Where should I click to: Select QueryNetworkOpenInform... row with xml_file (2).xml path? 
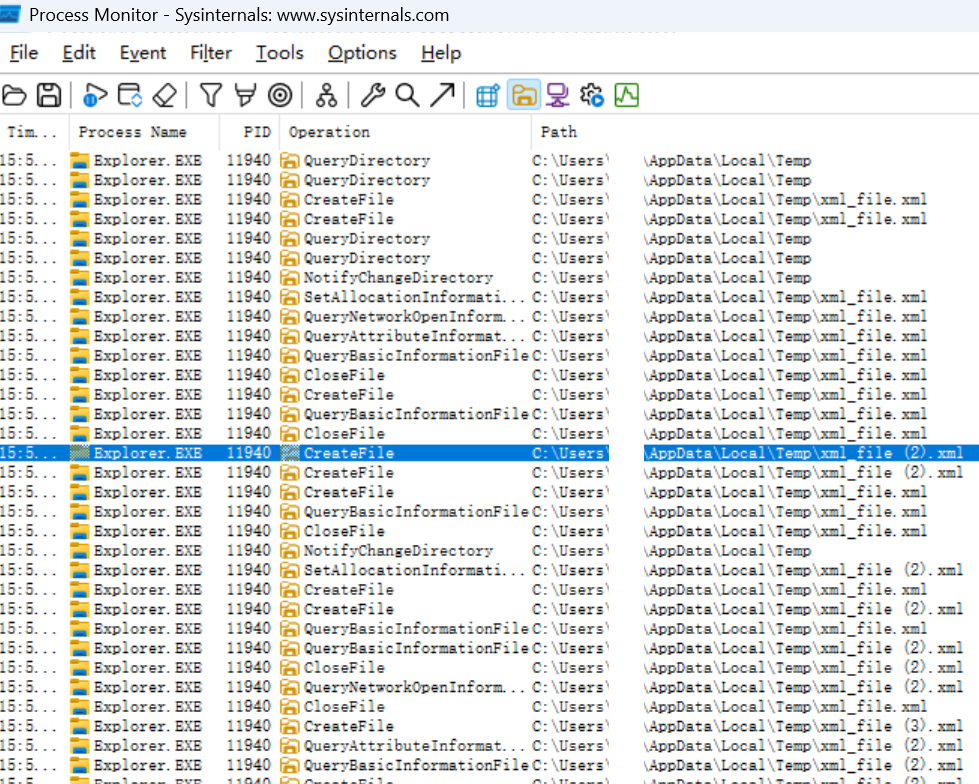pos(490,687)
